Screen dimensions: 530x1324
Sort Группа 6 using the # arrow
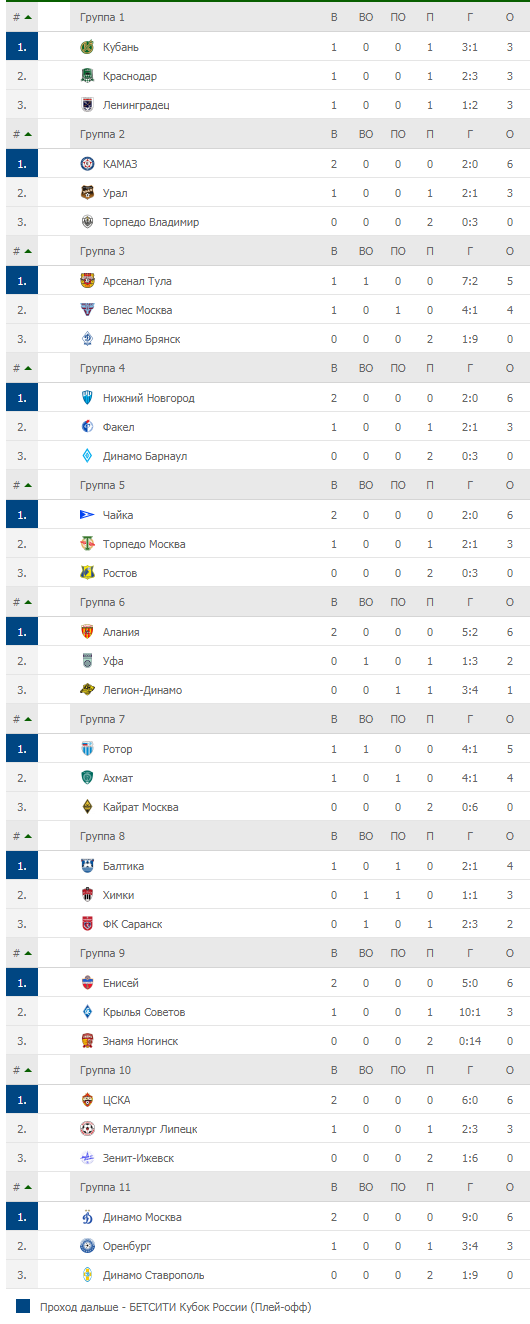(28, 603)
